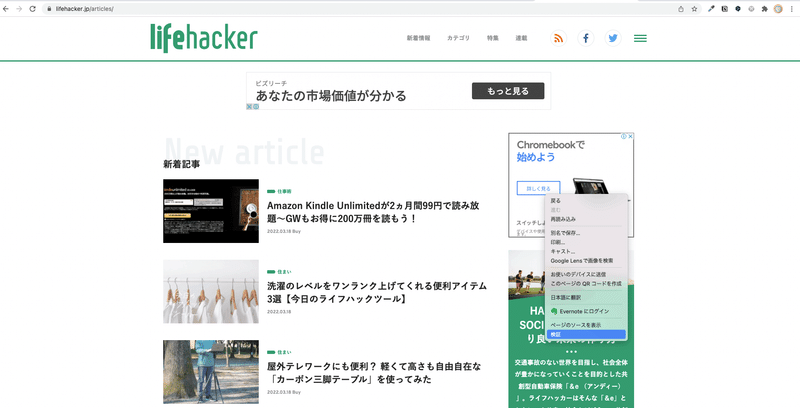Choose 印刷 in the context menu

(586, 242)
